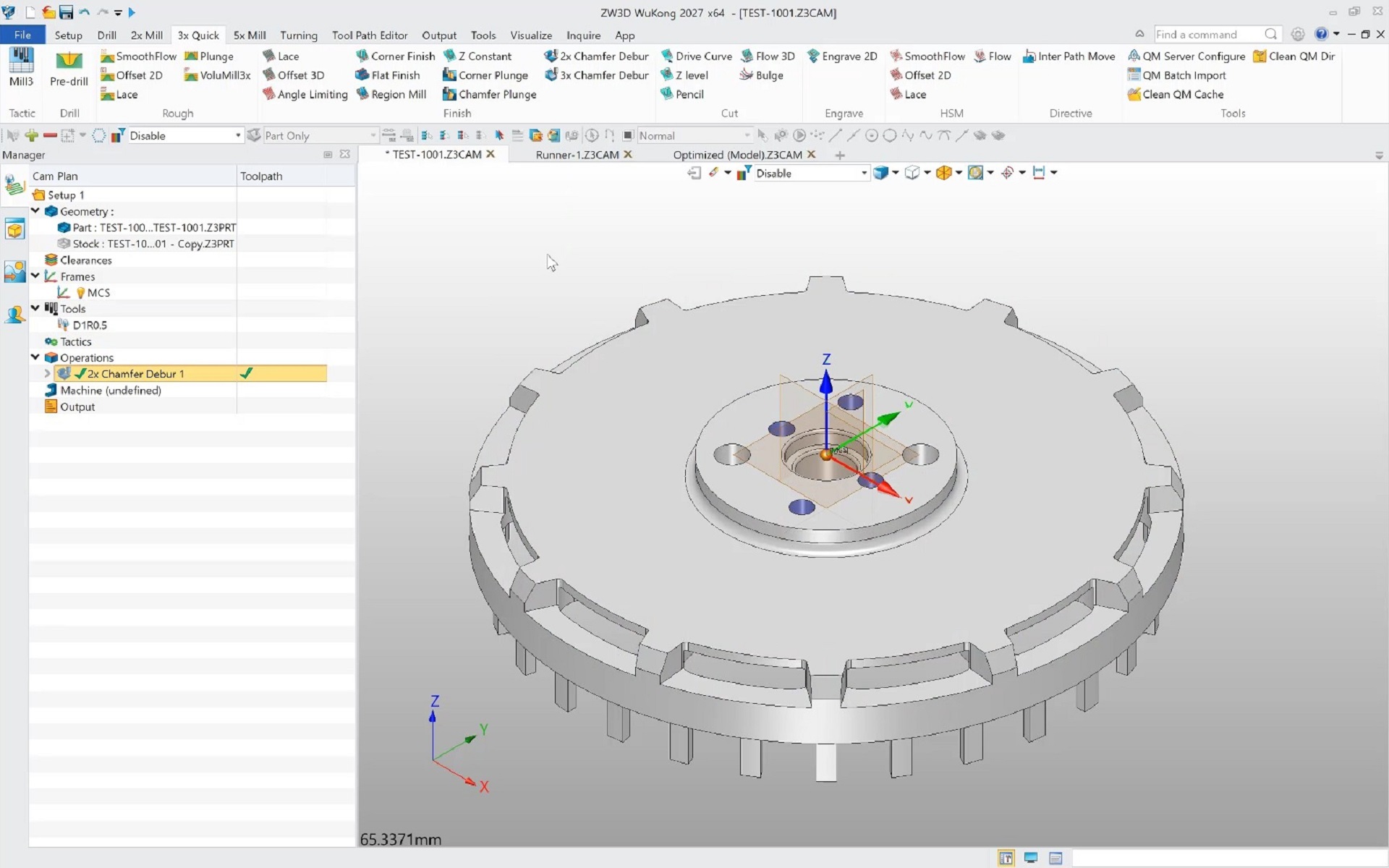Screen dimensions: 1389x868
Task: Click the Clearances tree item
Action: [85, 260]
